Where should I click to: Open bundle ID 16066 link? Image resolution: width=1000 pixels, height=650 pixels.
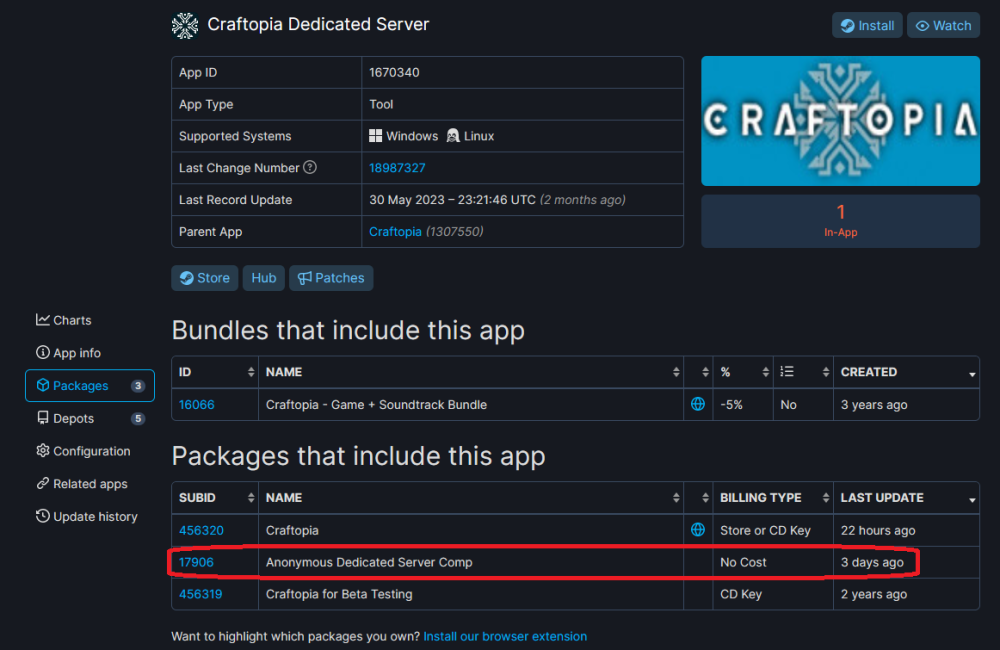click(196, 404)
